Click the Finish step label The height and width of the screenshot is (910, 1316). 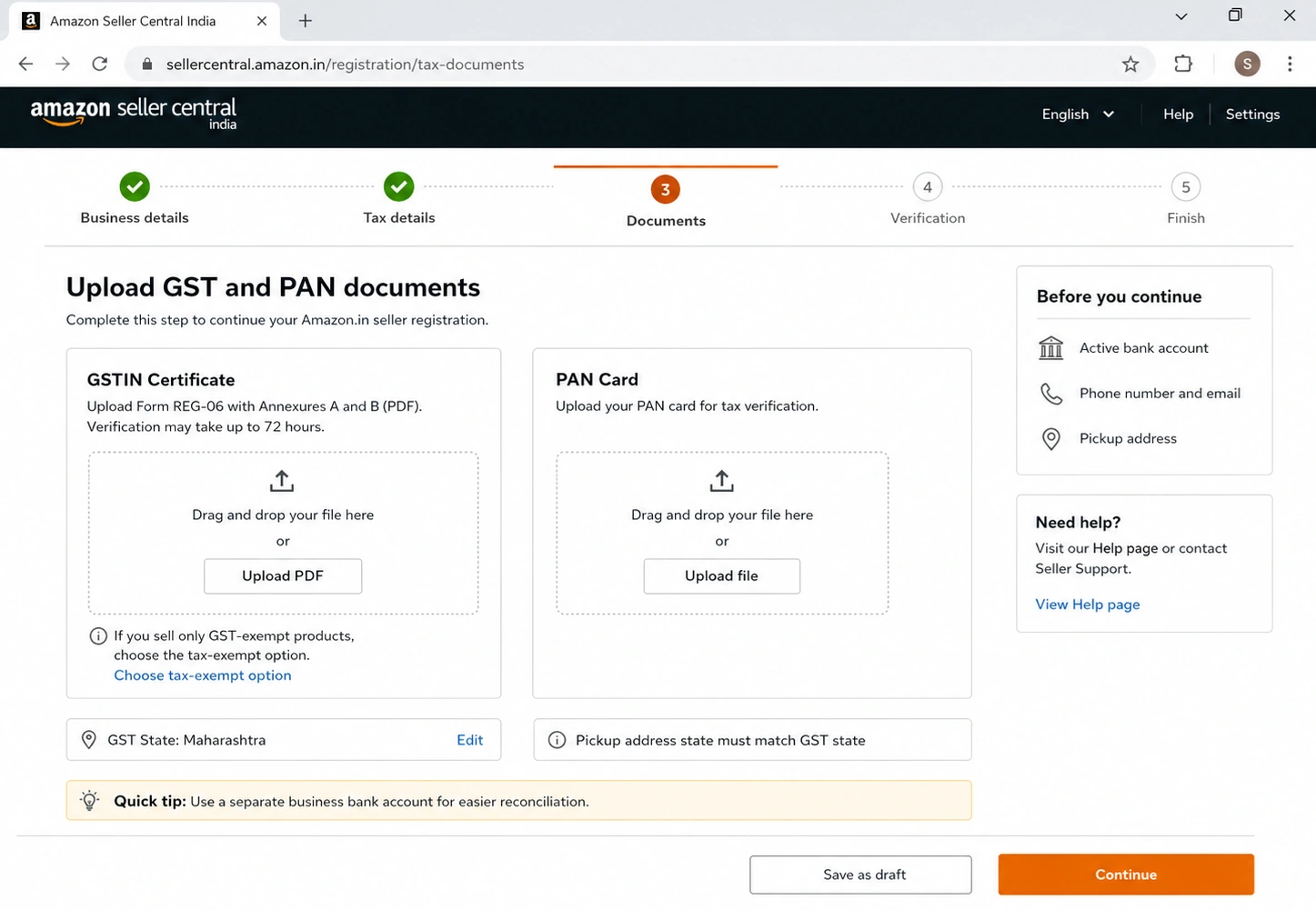pos(1186,218)
